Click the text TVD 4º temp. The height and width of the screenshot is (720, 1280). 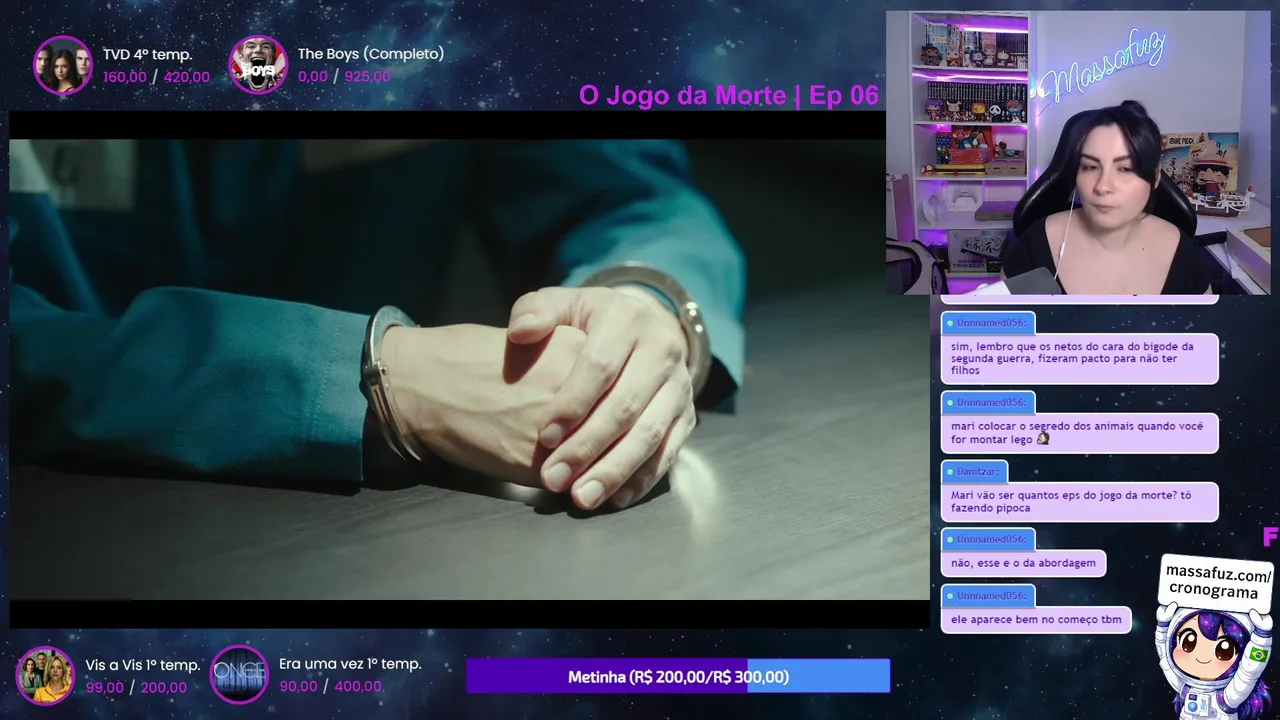[x=147, y=54]
